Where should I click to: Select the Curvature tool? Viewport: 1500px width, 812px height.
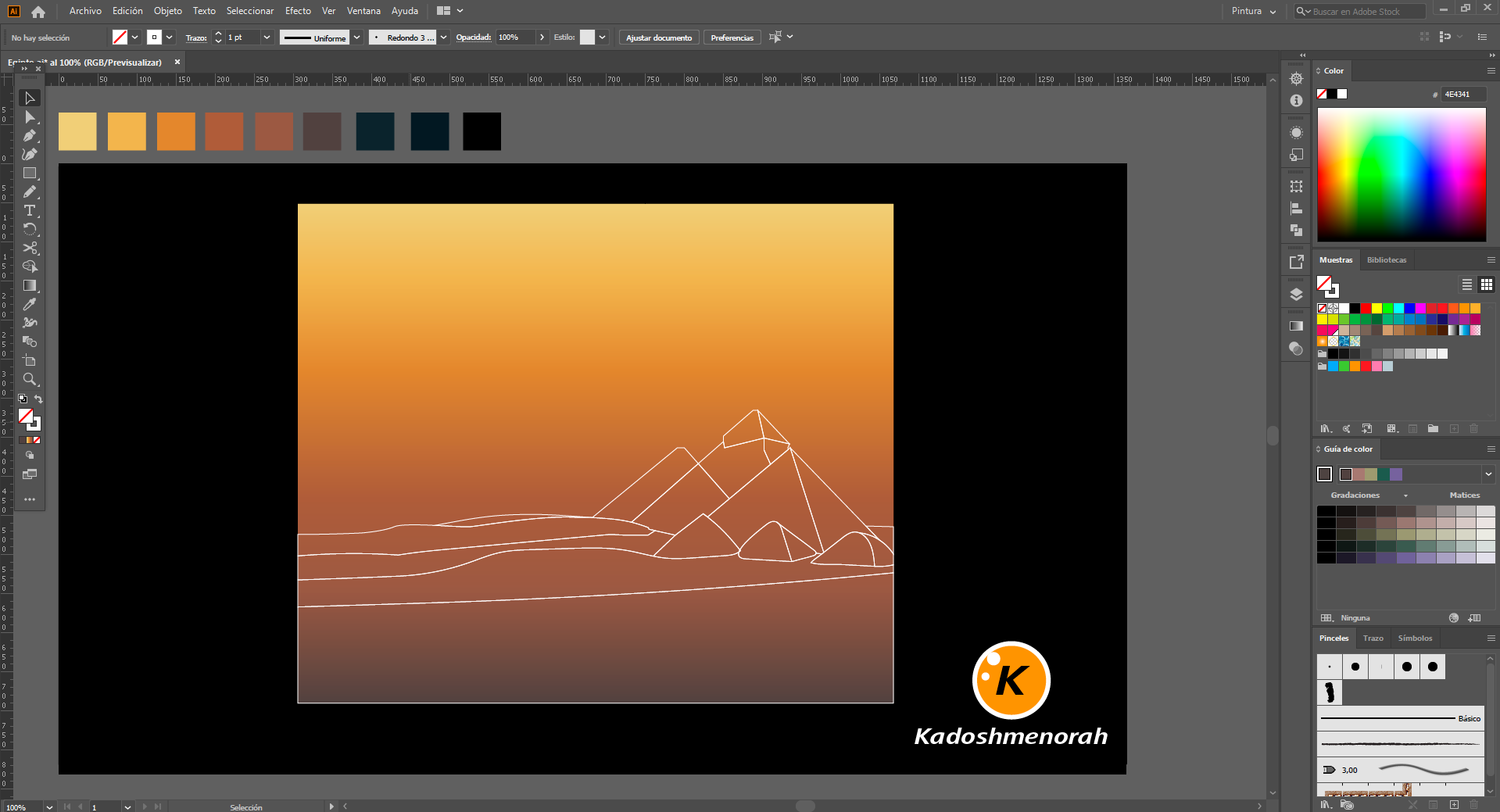point(30,154)
